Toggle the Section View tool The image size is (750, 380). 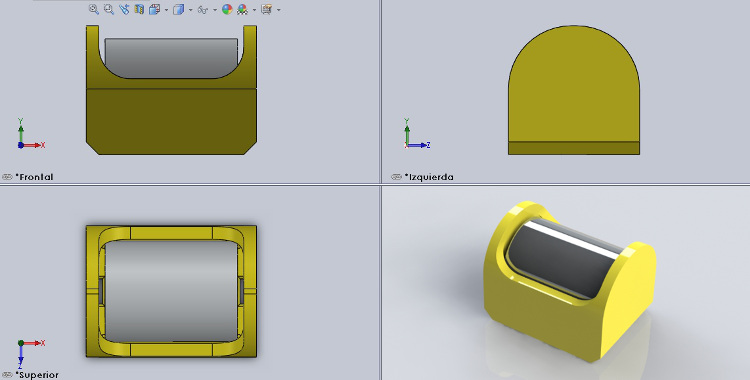click(139, 9)
